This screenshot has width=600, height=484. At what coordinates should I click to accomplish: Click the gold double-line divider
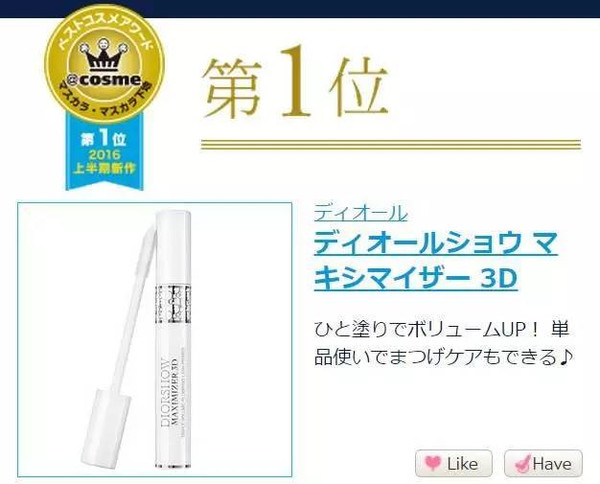pos(391,144)
